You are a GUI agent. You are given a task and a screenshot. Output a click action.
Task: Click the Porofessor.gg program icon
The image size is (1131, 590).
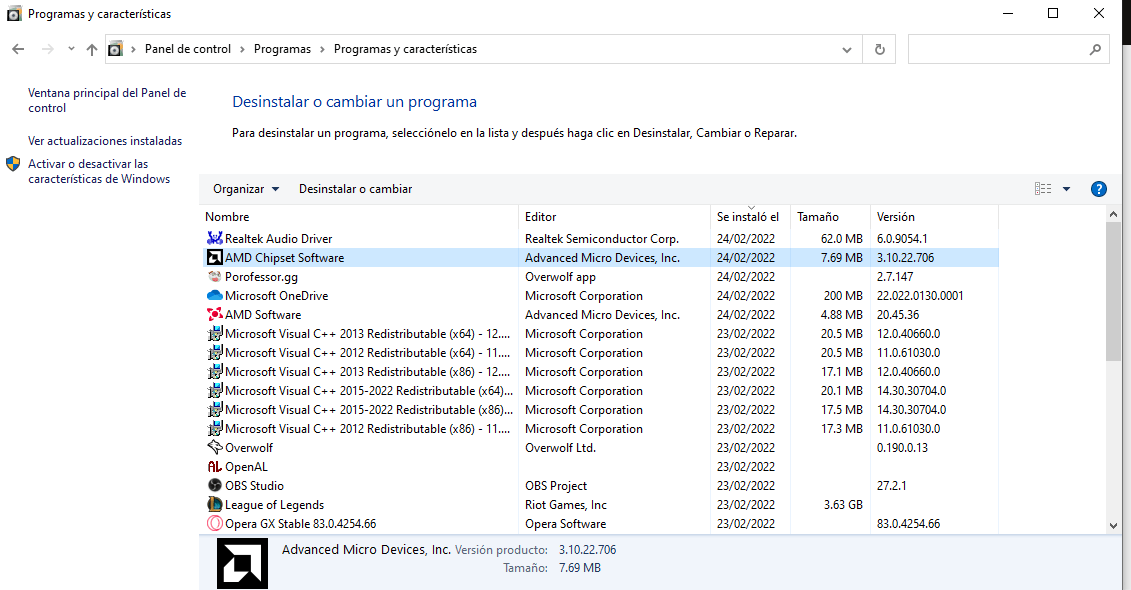pyautogui.click(x=214, y=276)
